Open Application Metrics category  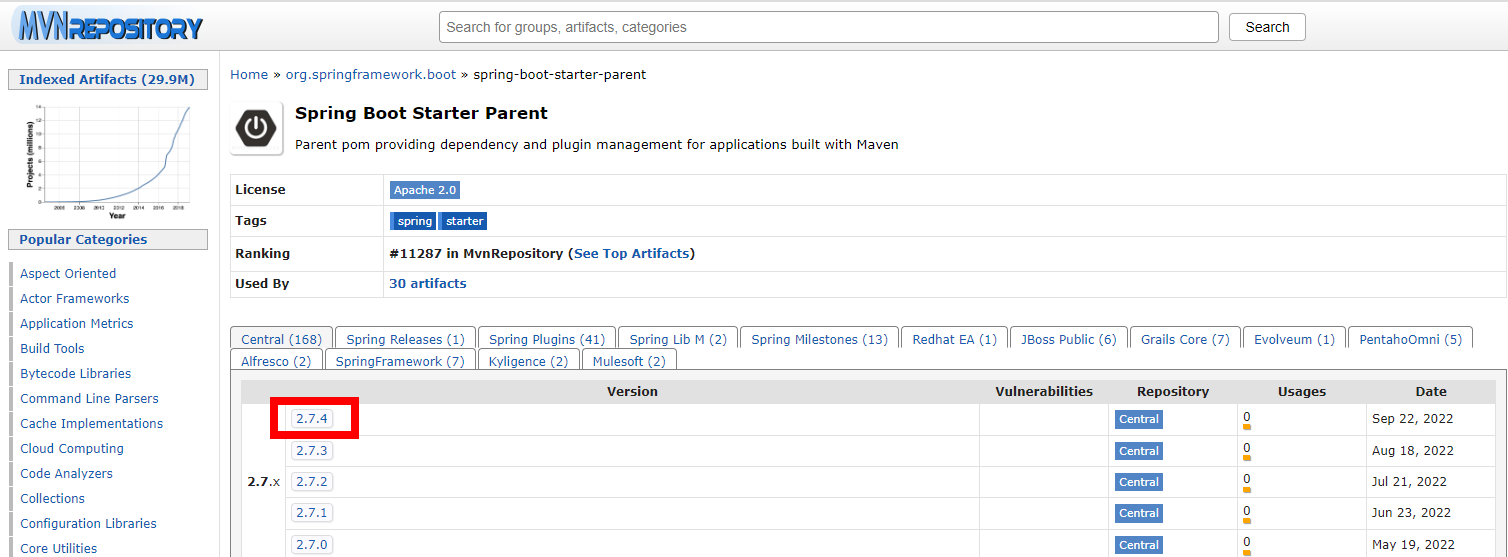77,323
